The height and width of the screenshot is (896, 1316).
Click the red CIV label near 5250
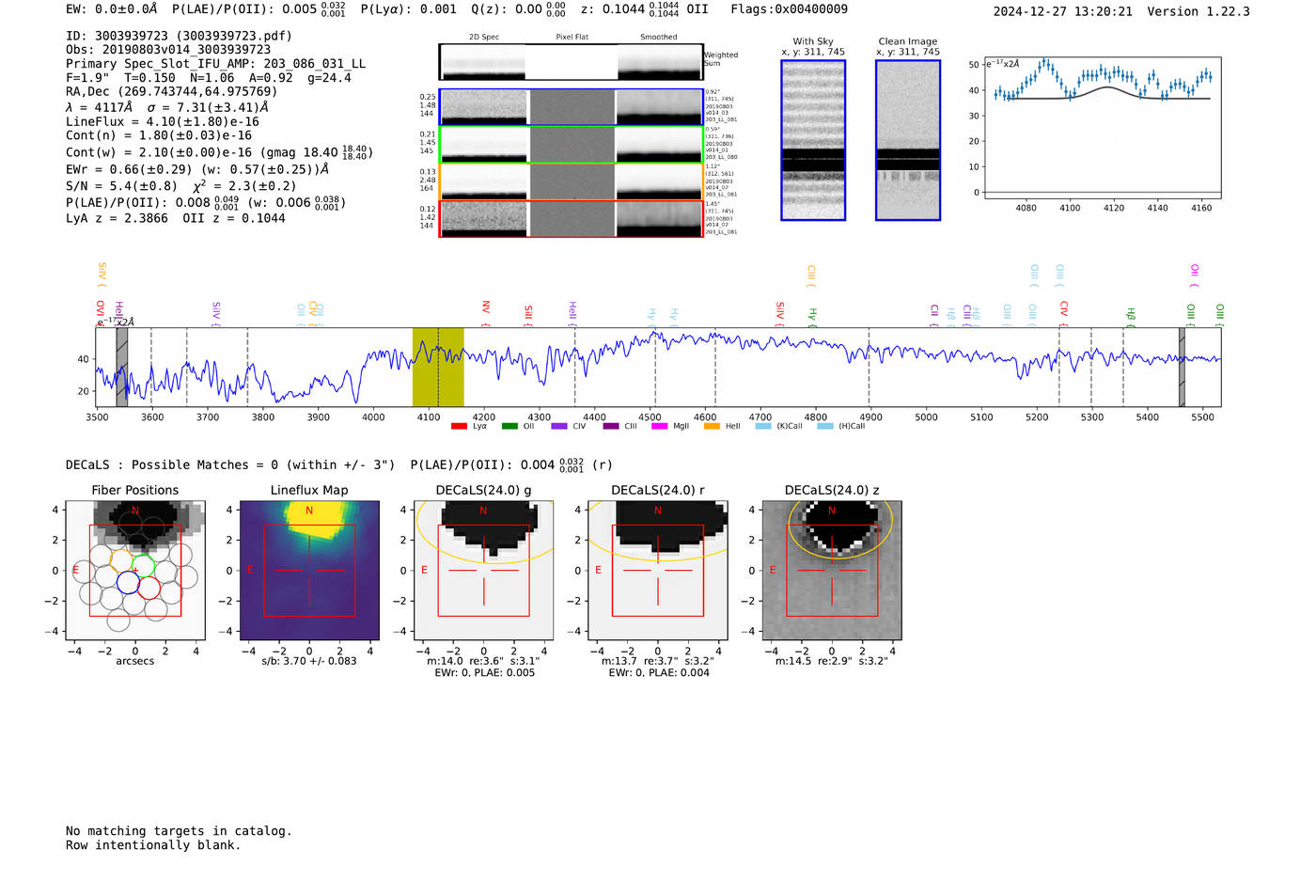pyautogui.click(x=1064, y=312)
